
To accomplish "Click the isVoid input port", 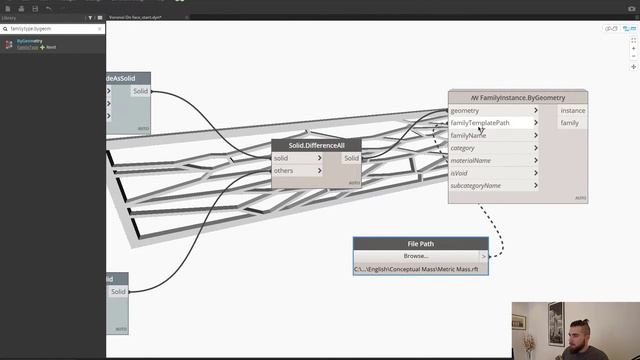I will coord(494,173).
